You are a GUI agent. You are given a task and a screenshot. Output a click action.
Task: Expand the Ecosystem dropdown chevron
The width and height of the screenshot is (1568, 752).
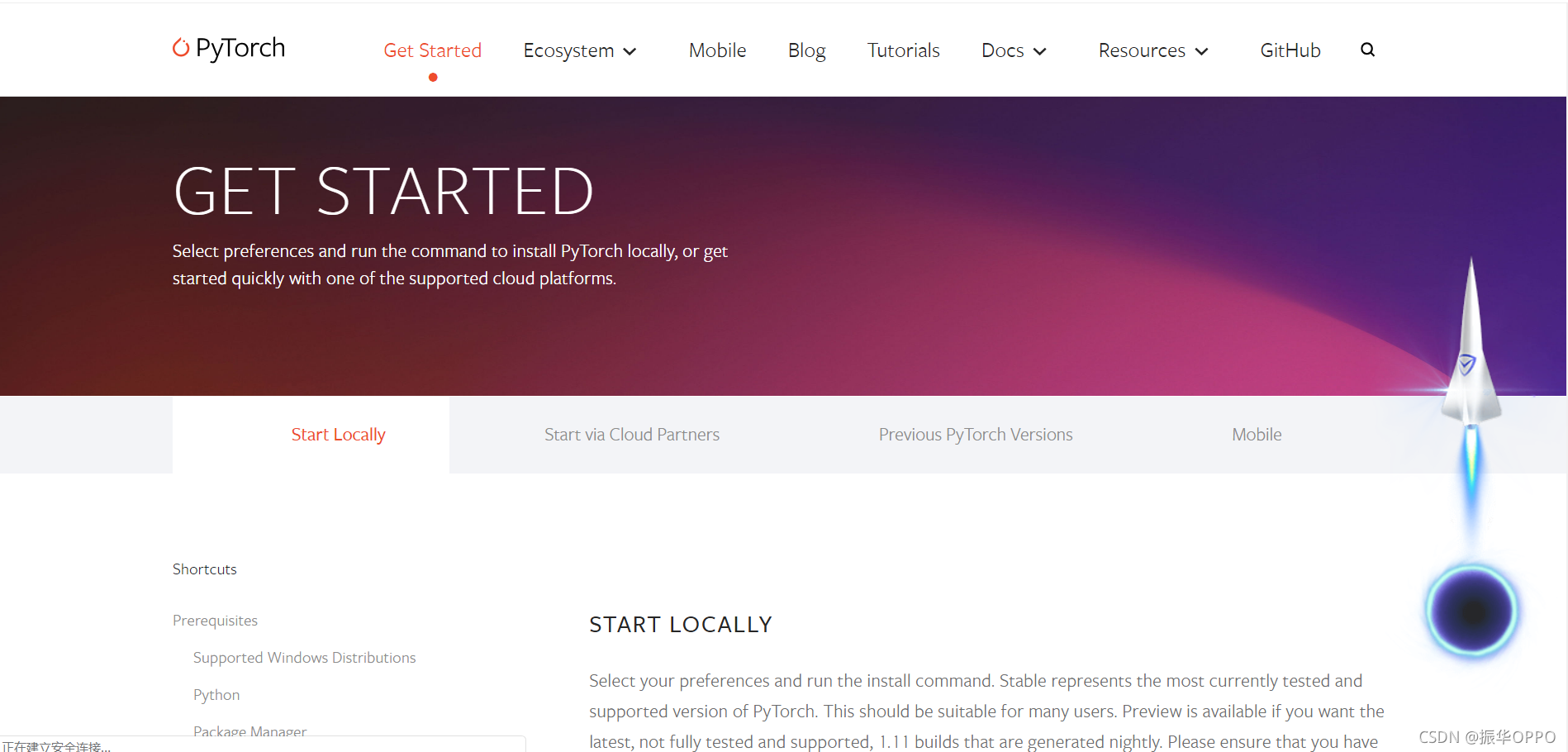tap(630, 51)
